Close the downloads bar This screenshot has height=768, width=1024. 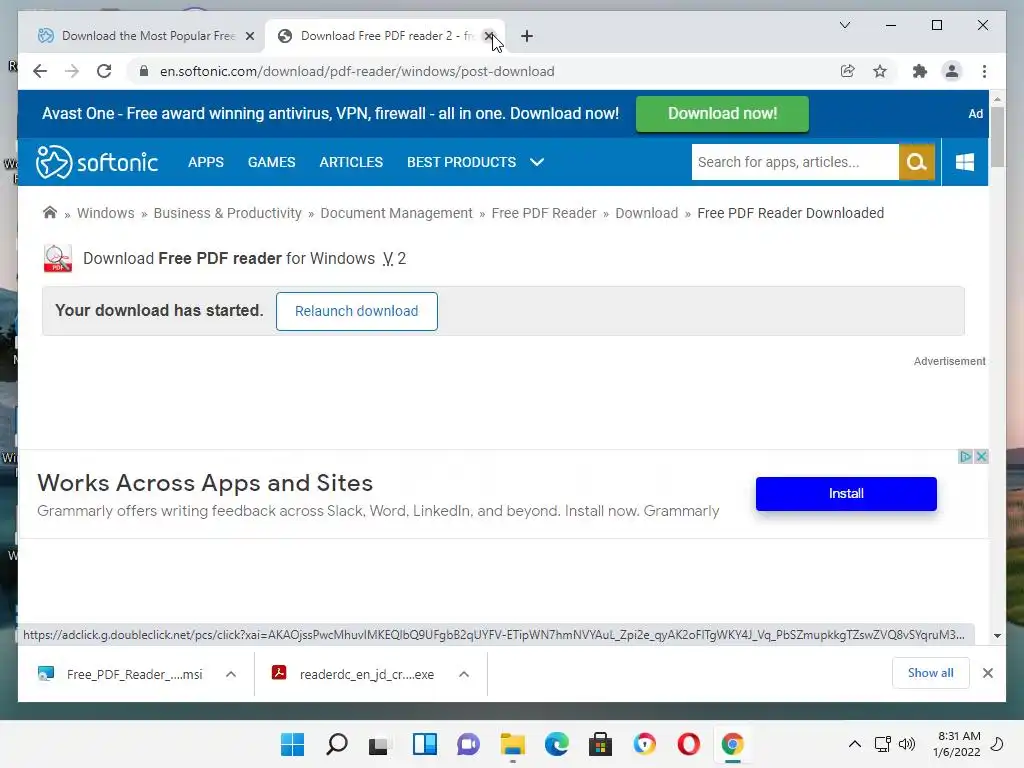click(x=987, y=673)
